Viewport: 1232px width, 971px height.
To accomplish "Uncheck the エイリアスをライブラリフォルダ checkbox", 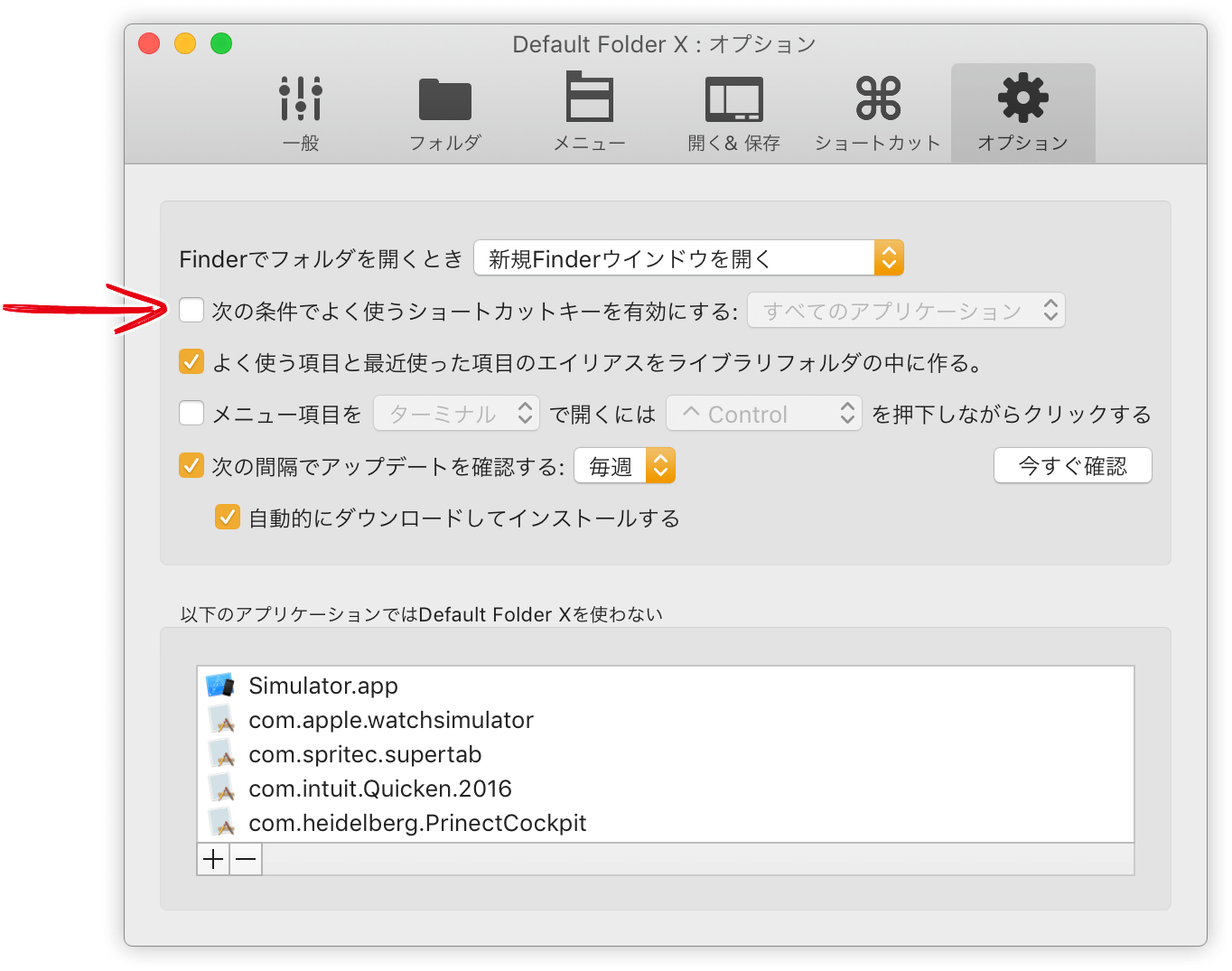I will [x=191, y=362].
